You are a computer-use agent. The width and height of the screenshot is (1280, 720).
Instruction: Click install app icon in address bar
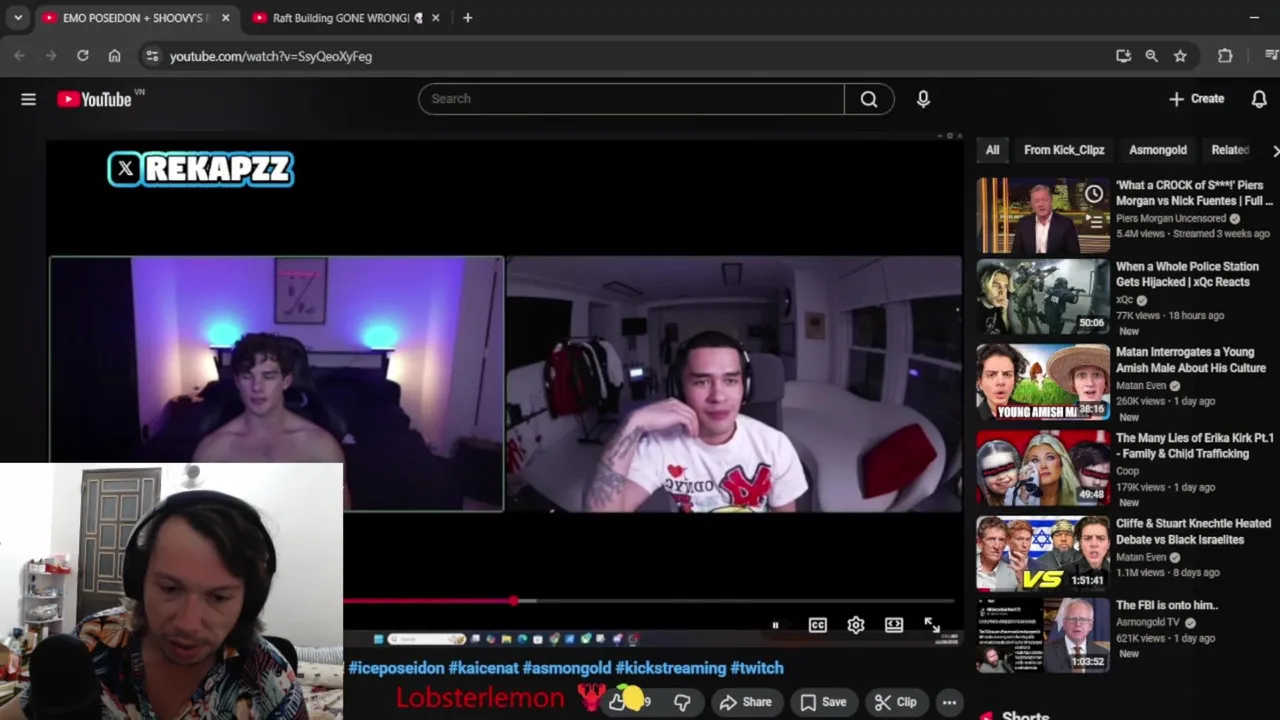coord(1123,56)
